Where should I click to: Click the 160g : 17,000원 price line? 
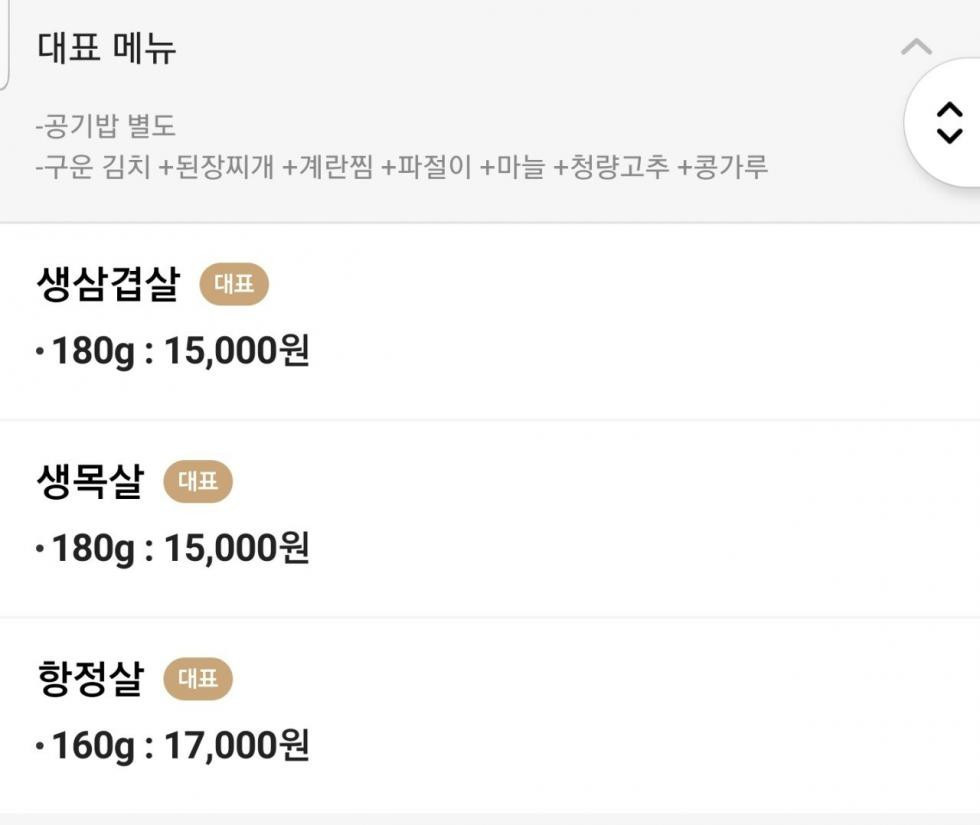click(172, 746)
